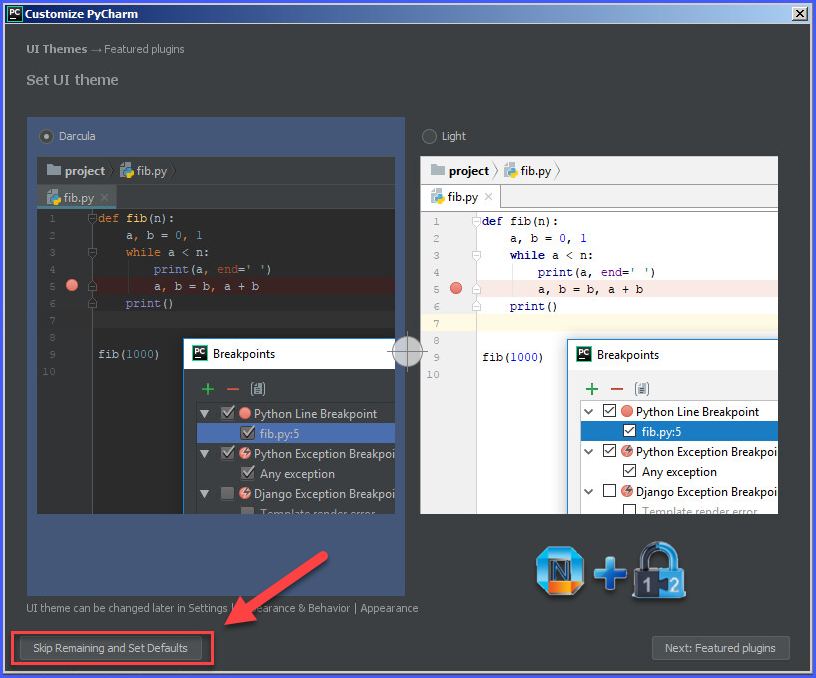
Task: Click the fib.py breadcrumb Python icon in the Light preview
Action: [511, 170]
